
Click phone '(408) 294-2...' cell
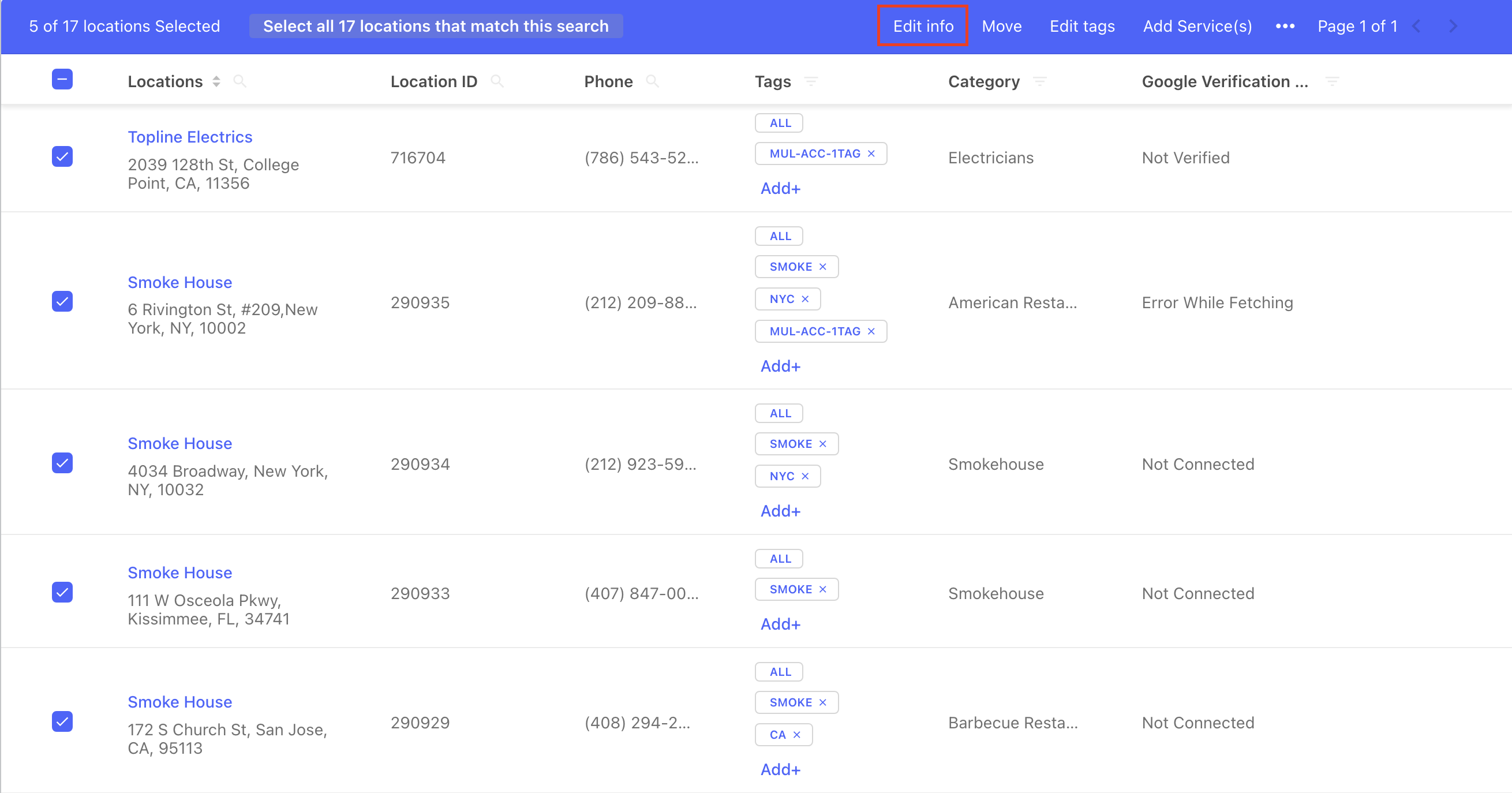click(637, 723)
